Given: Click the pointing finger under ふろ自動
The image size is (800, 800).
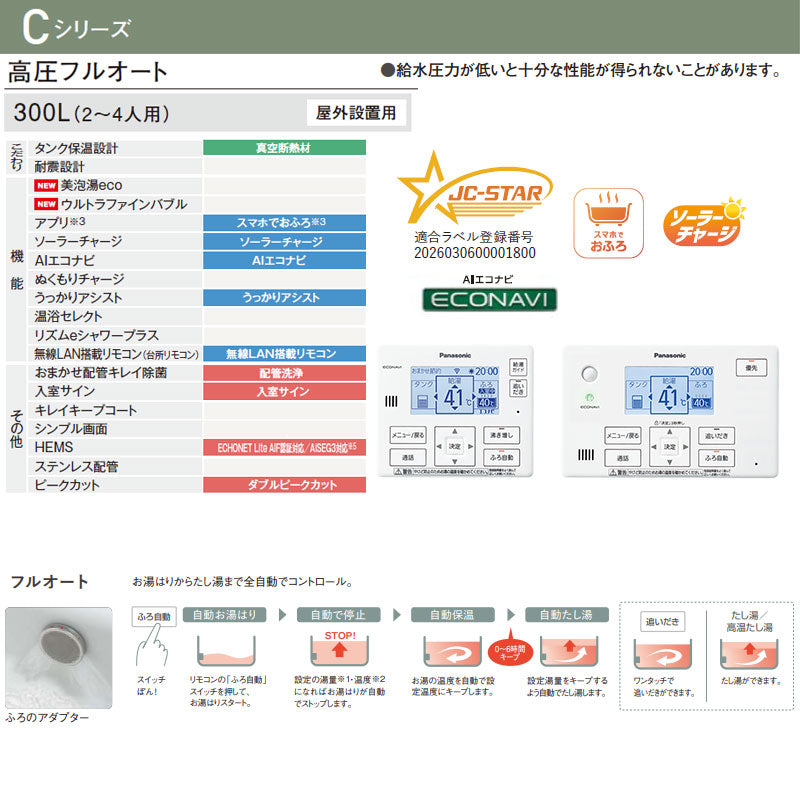Looking at the screenshot, I should pyautogui.click(x=152, y=645).
